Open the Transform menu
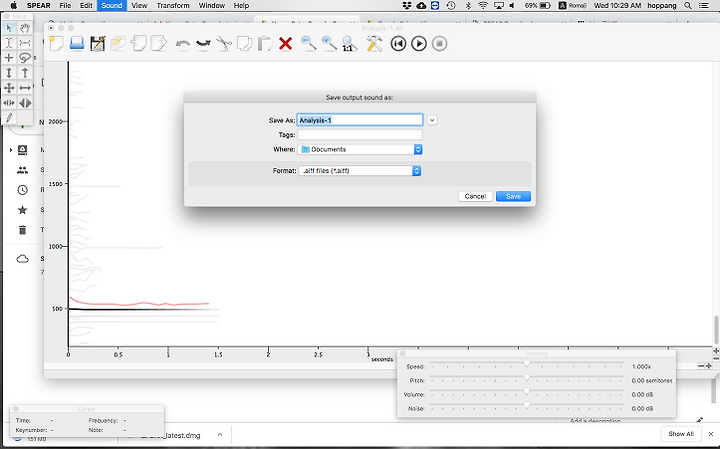 tap(173, 6)
